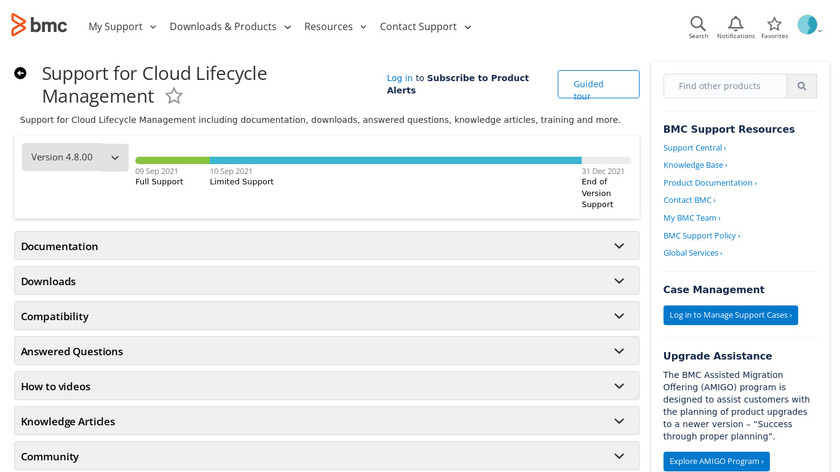This screenshot has height=472, width=840.
Task: Expand the Knowledge Articles section
Action: coord(327,421)
